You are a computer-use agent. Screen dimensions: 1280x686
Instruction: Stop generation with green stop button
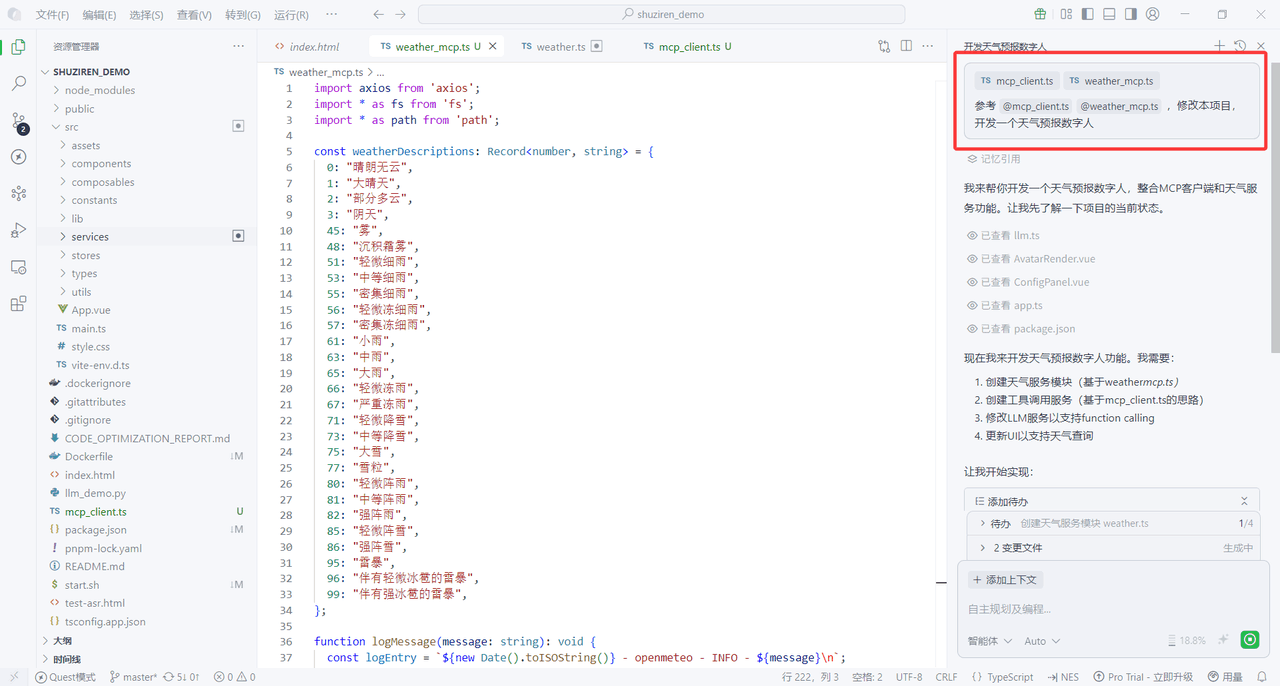[1249, 640]
